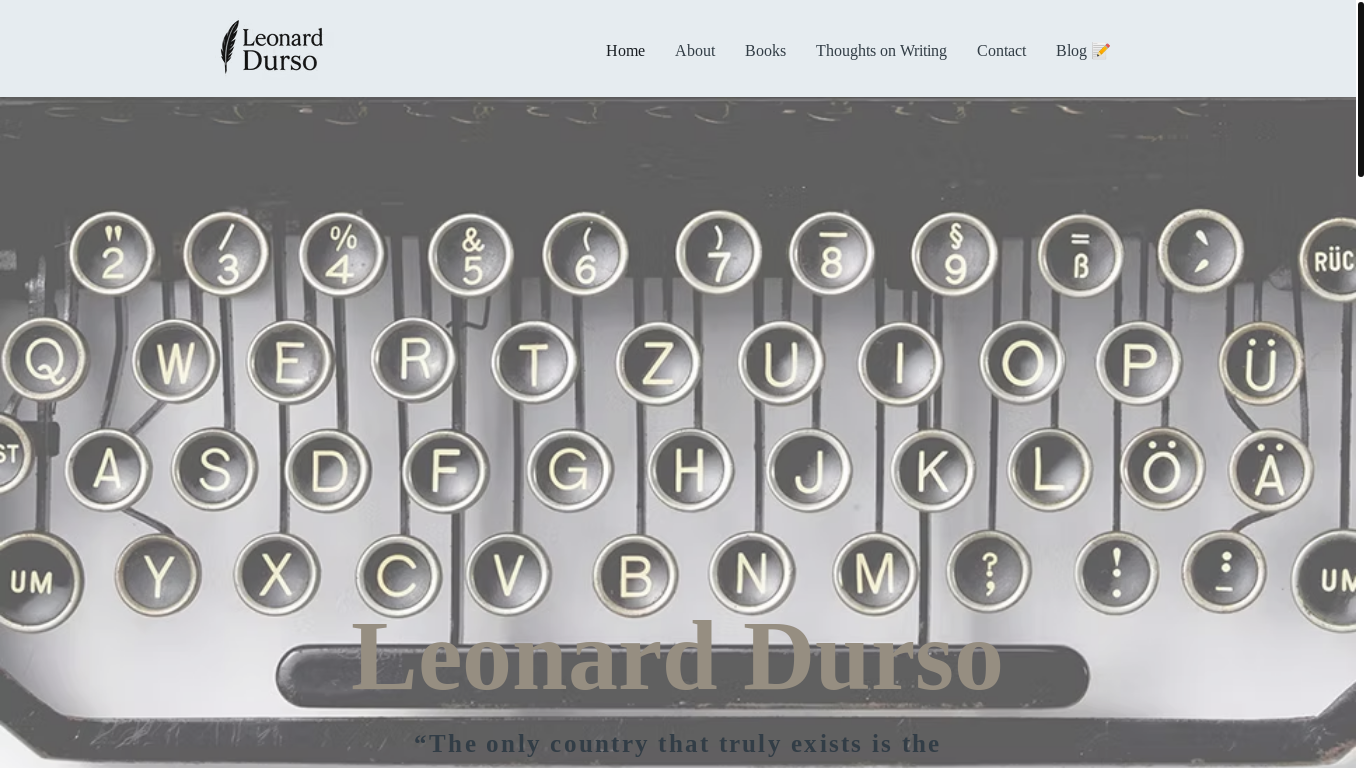
Task: Go to the Home page
Action: (x=625, y=51)
